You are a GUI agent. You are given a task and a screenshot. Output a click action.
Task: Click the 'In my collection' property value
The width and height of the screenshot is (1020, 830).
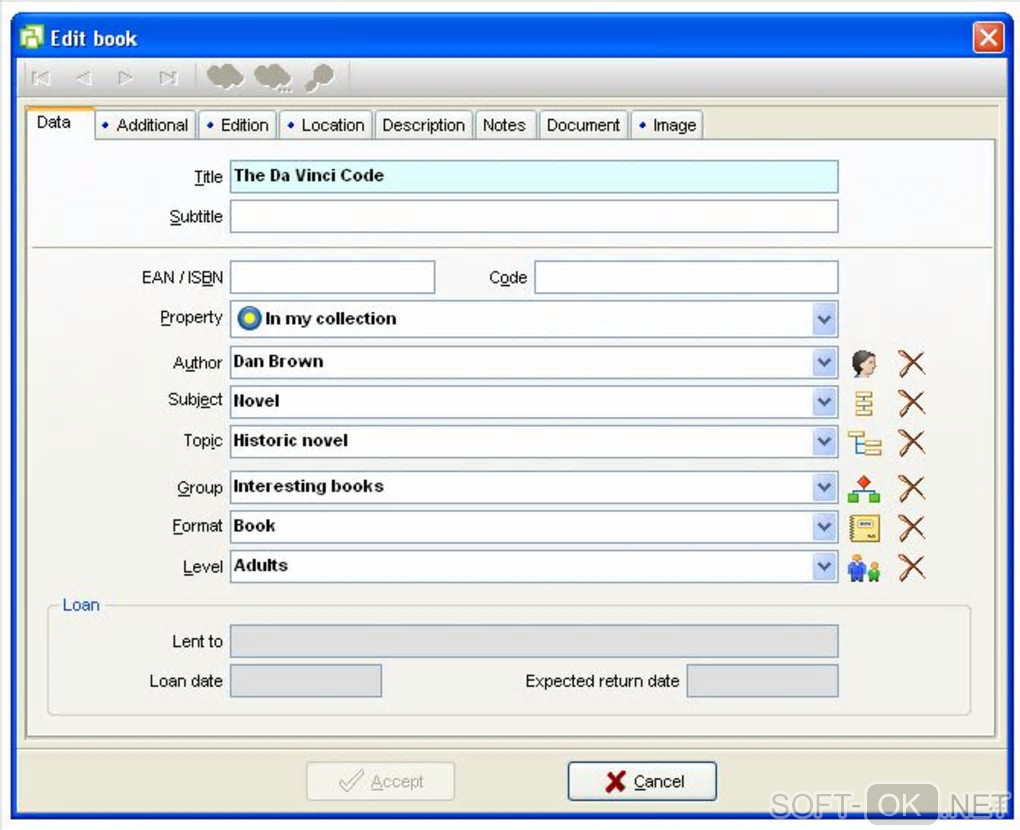330,319
